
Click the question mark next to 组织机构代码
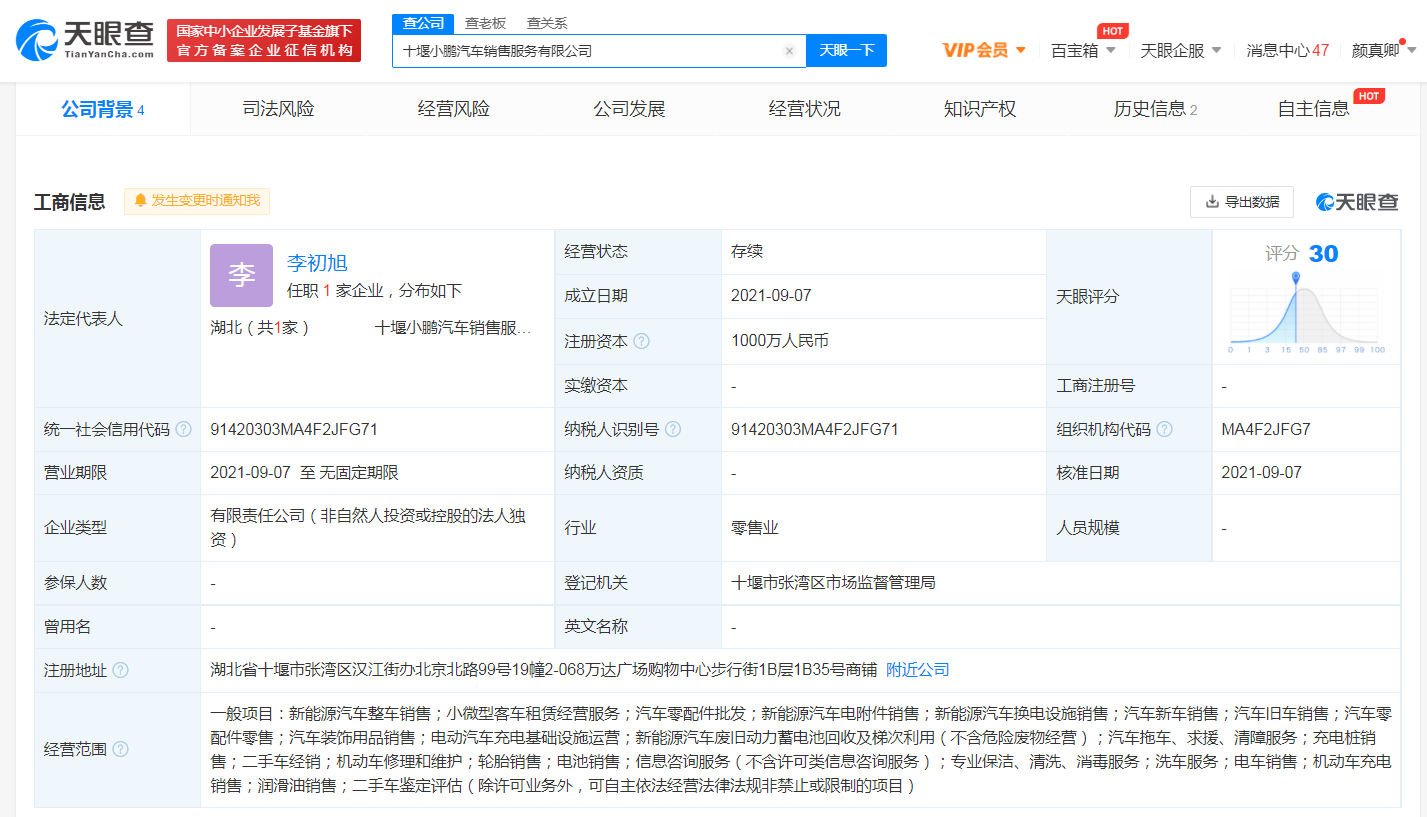coord(1164,429)
